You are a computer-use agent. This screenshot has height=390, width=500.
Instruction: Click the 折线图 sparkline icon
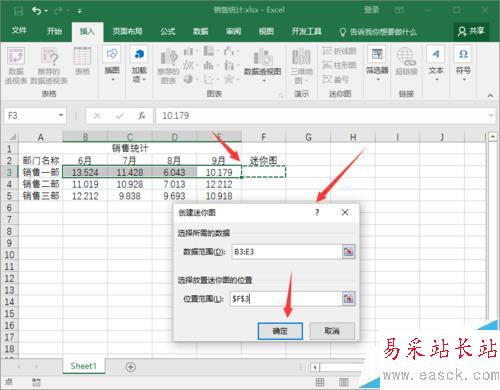click(x=339, y=51)
